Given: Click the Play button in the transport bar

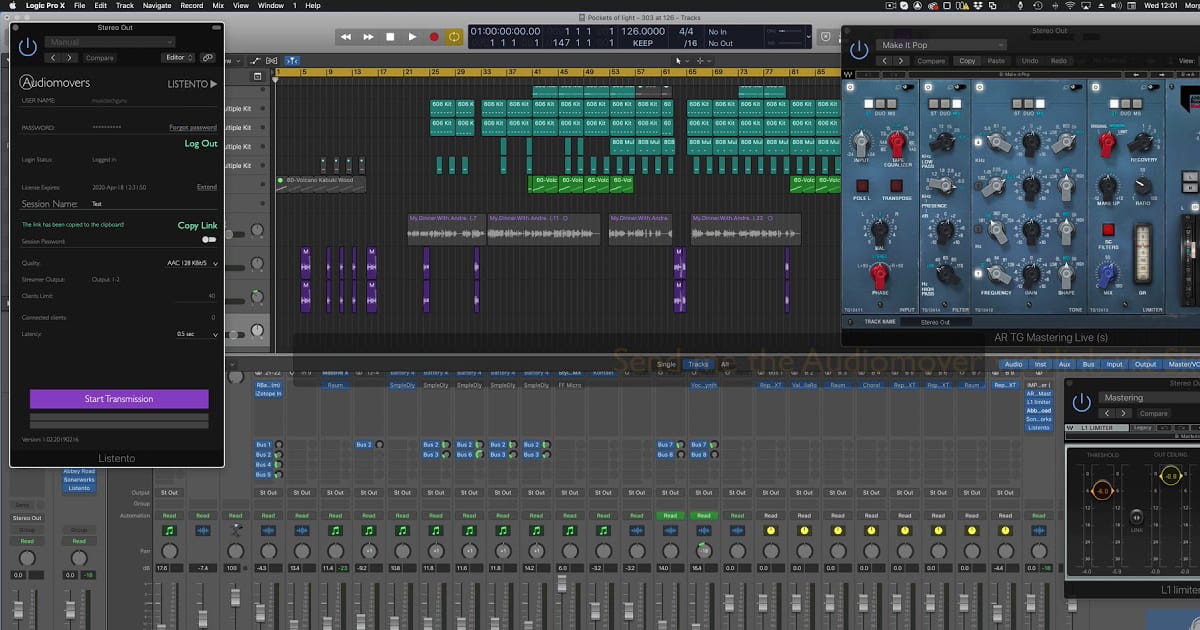Looking at the screenshot, I should click(x=412, y=37).
